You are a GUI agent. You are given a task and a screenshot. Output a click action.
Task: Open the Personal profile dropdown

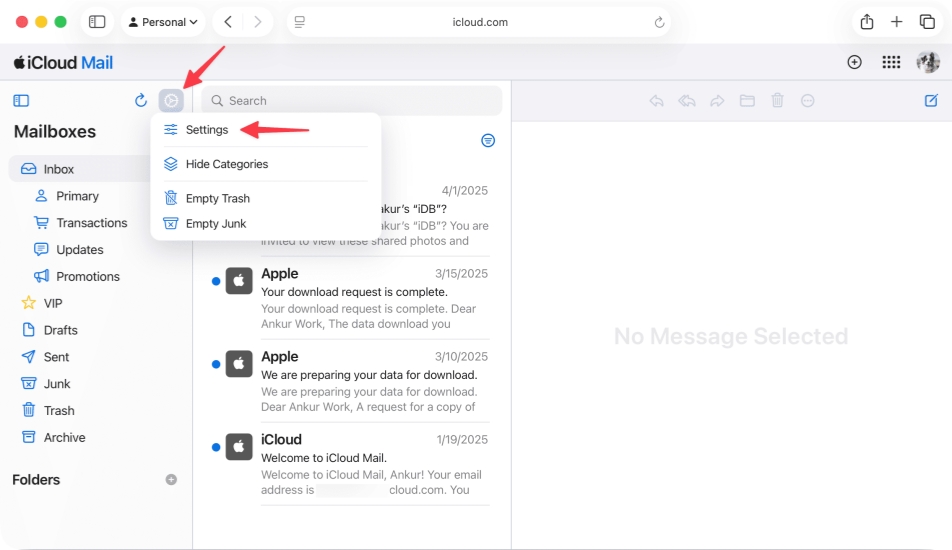[x=163, y=22]
